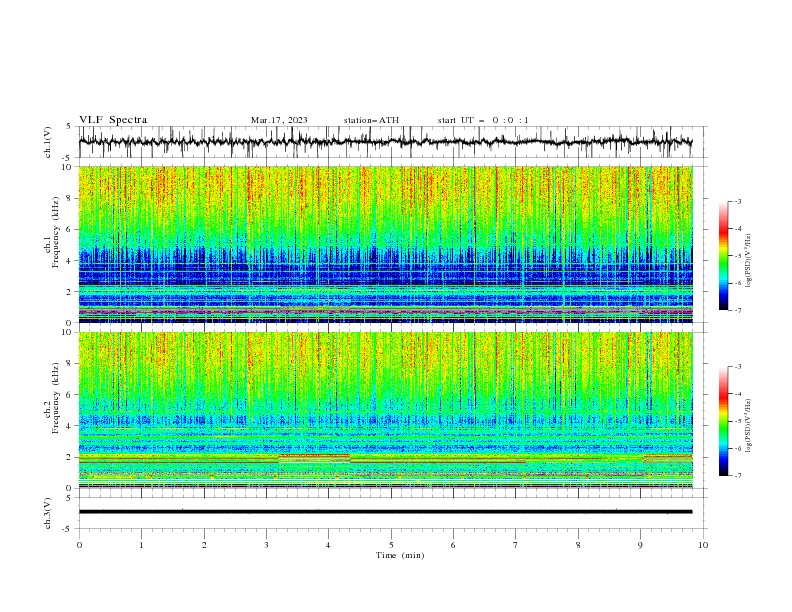The width and height of the screenshot is (792, 612).
Task: Select the ch.1 log(PSD) colorbar label
Action: pyautogui.click(x=748, y=261)
